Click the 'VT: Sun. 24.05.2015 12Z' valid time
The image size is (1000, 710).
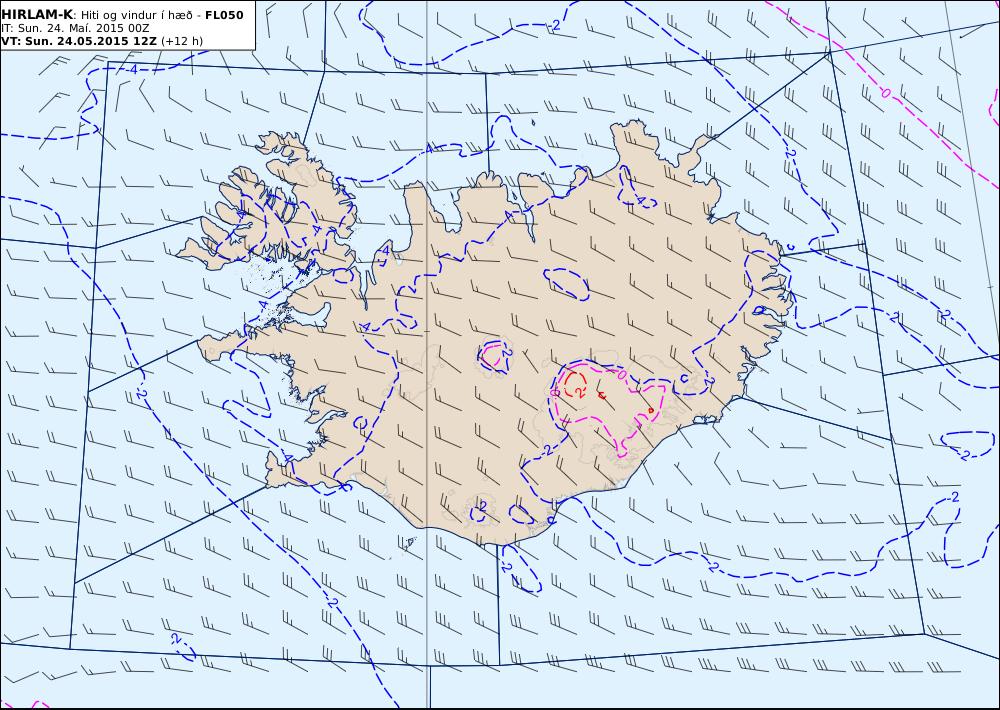[78, 41]
